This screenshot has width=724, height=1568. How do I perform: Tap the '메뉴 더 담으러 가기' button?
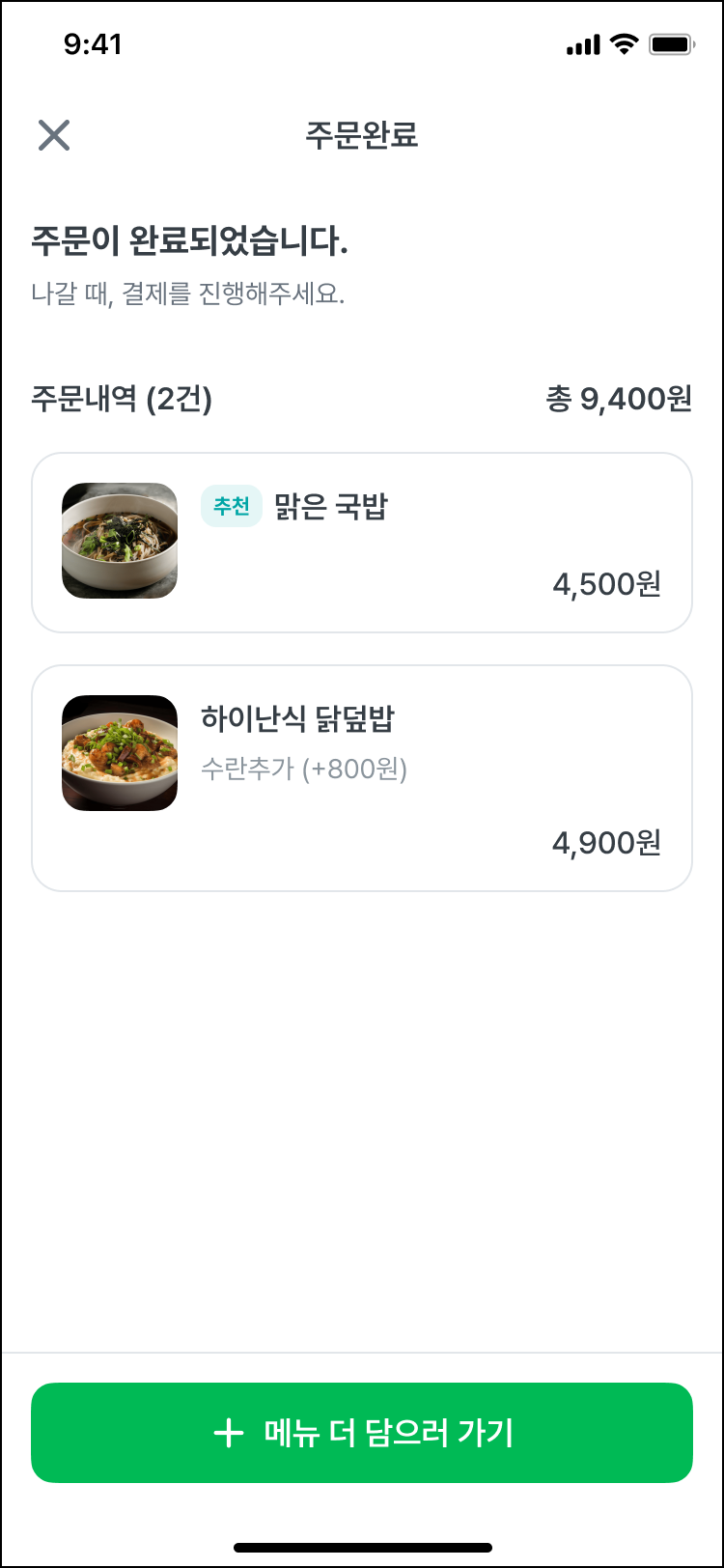point(362,1433)
